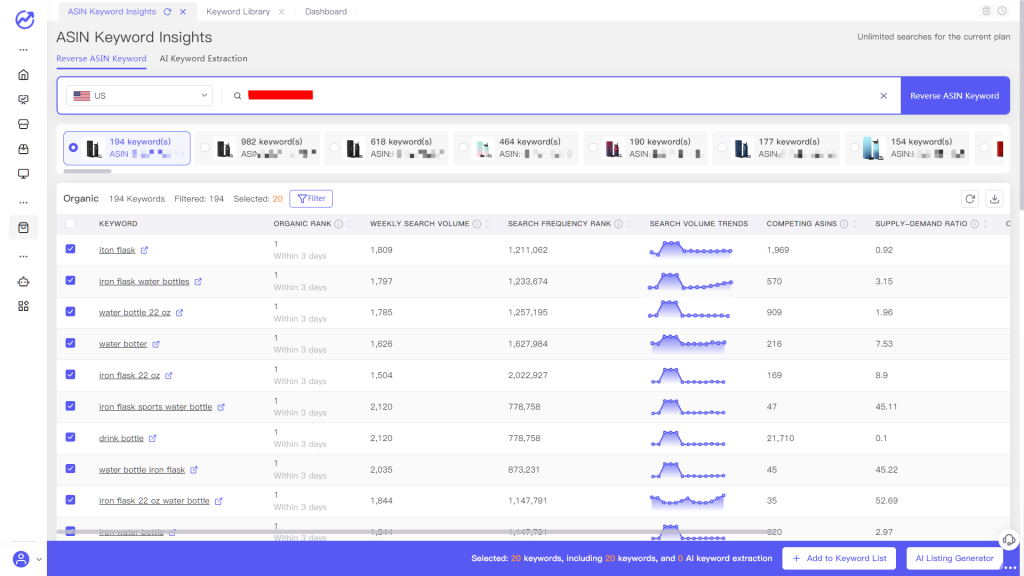1024x576 pixels.
Task: Switch to the Keyword Library tab
Action: [238, 12]
